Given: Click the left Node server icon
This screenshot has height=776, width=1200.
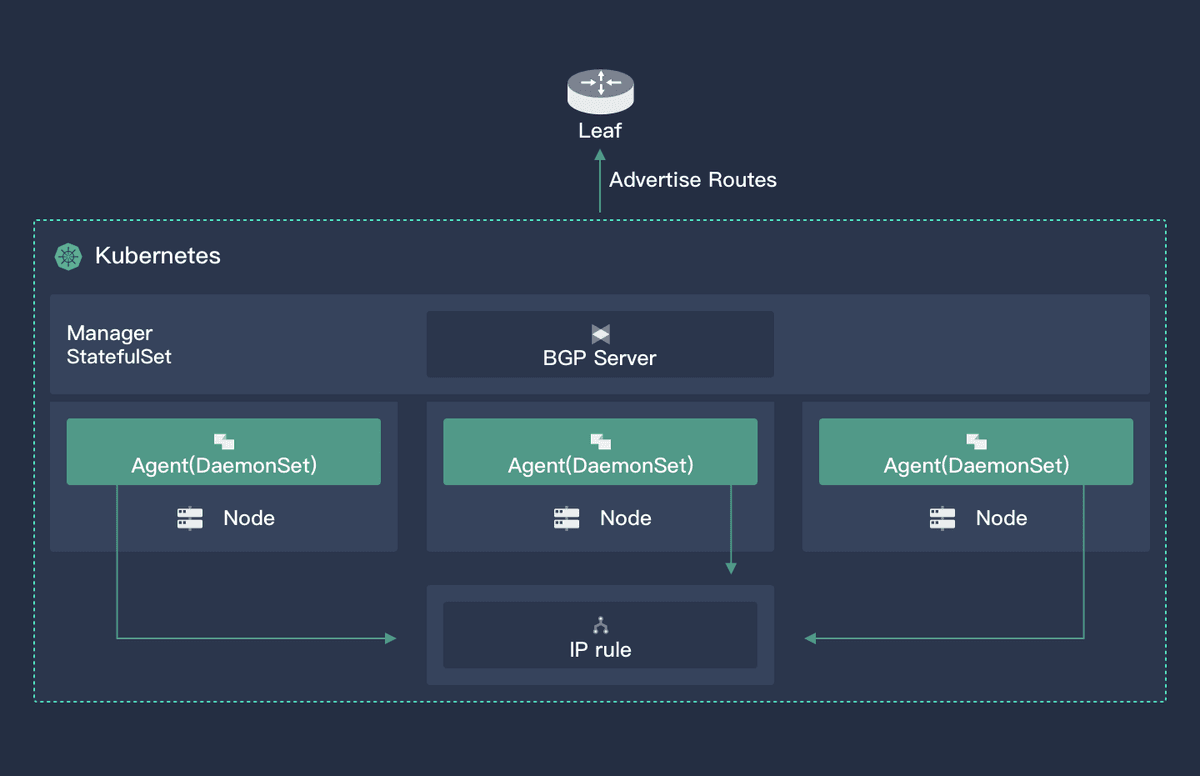Looking at the screenshot, I should click(190, 518).
